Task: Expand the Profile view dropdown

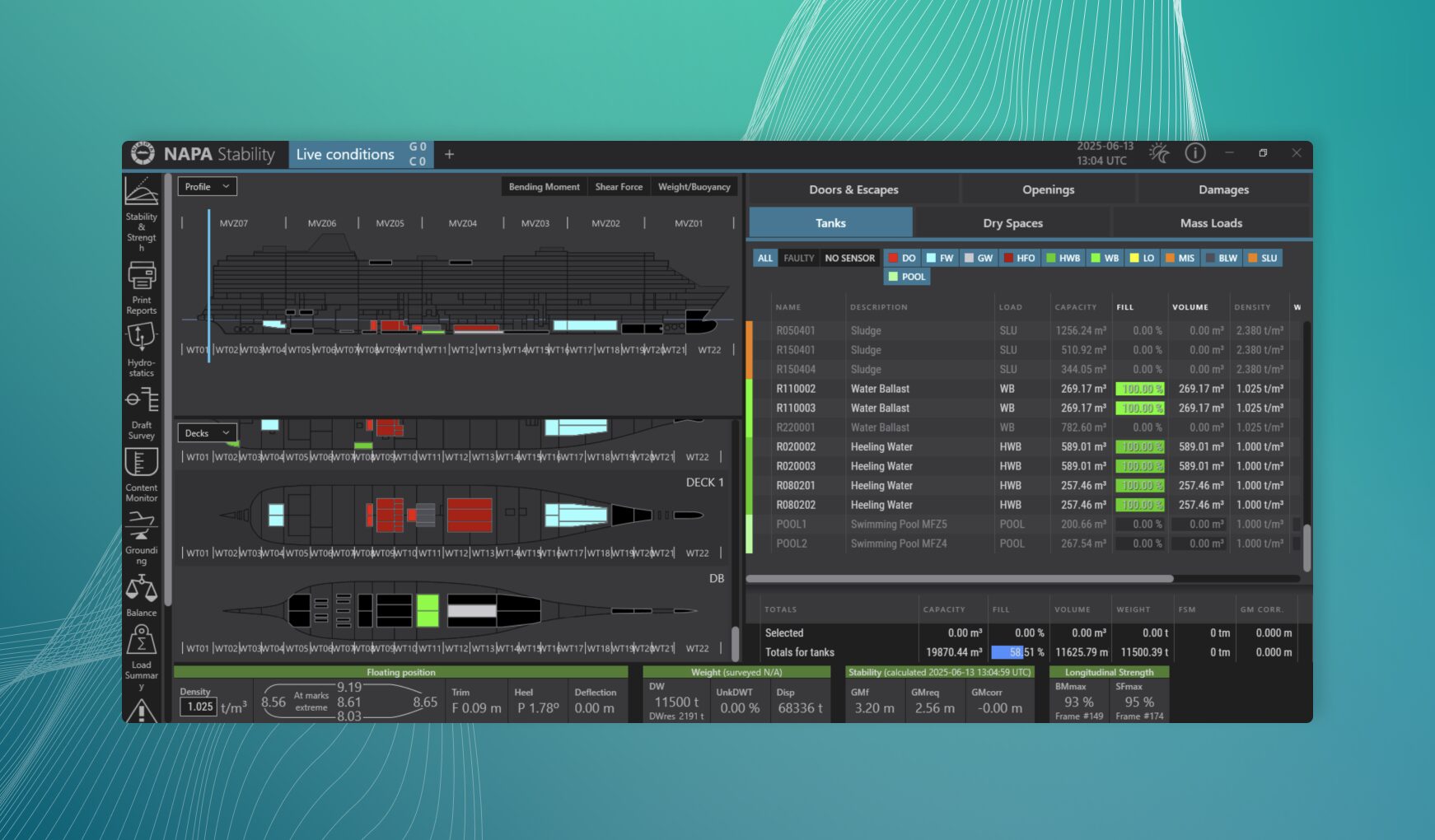Action: [x=207, y=187]
